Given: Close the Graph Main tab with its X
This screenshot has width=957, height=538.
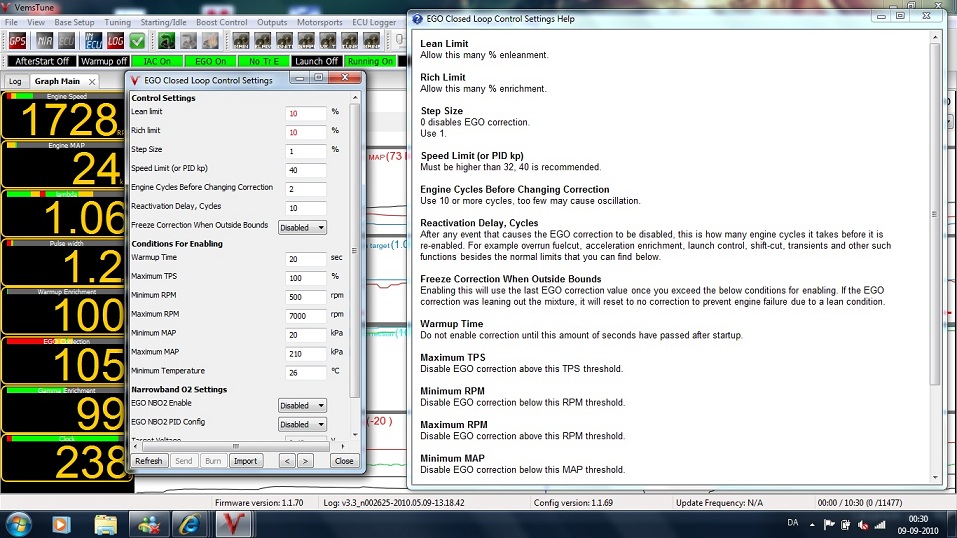Looking at the screenshot, I should [92, 81].
